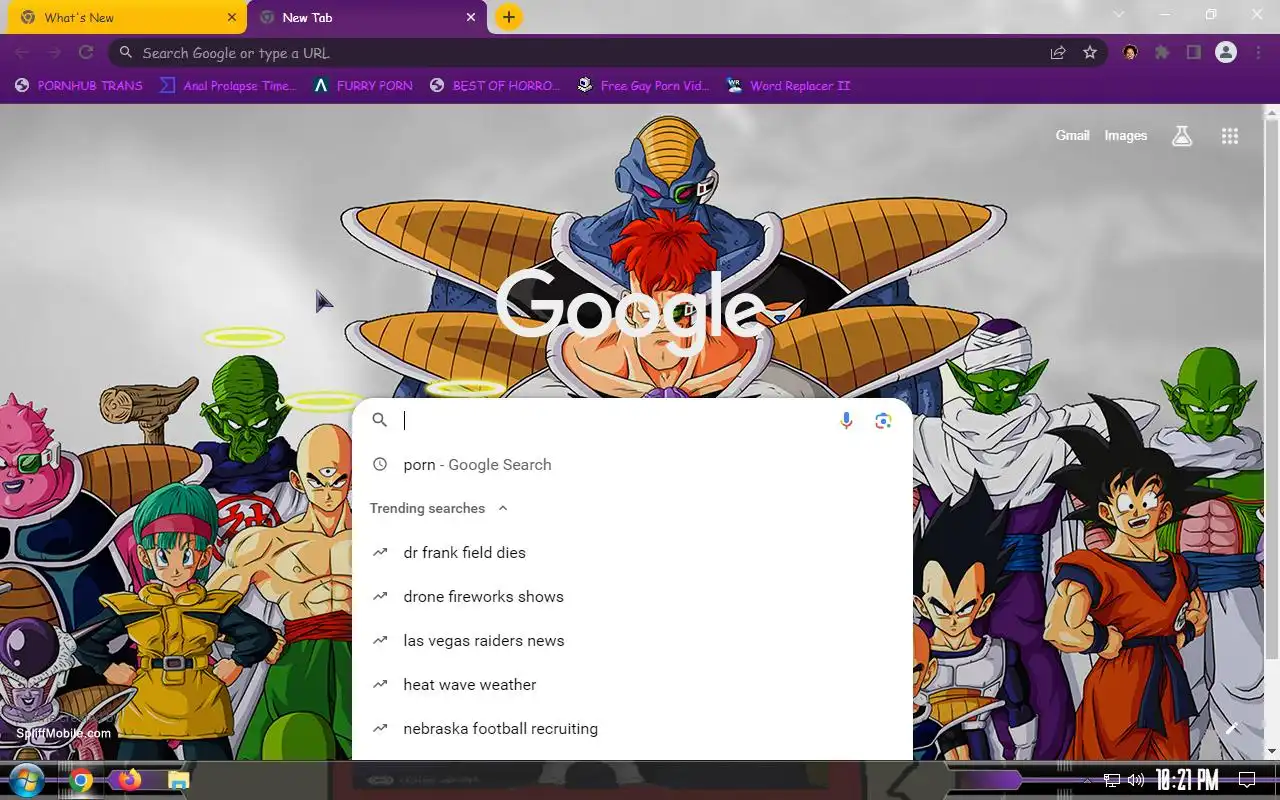Open File Explorer from the taskbar
1280x800 pixels.
point(178,781)
